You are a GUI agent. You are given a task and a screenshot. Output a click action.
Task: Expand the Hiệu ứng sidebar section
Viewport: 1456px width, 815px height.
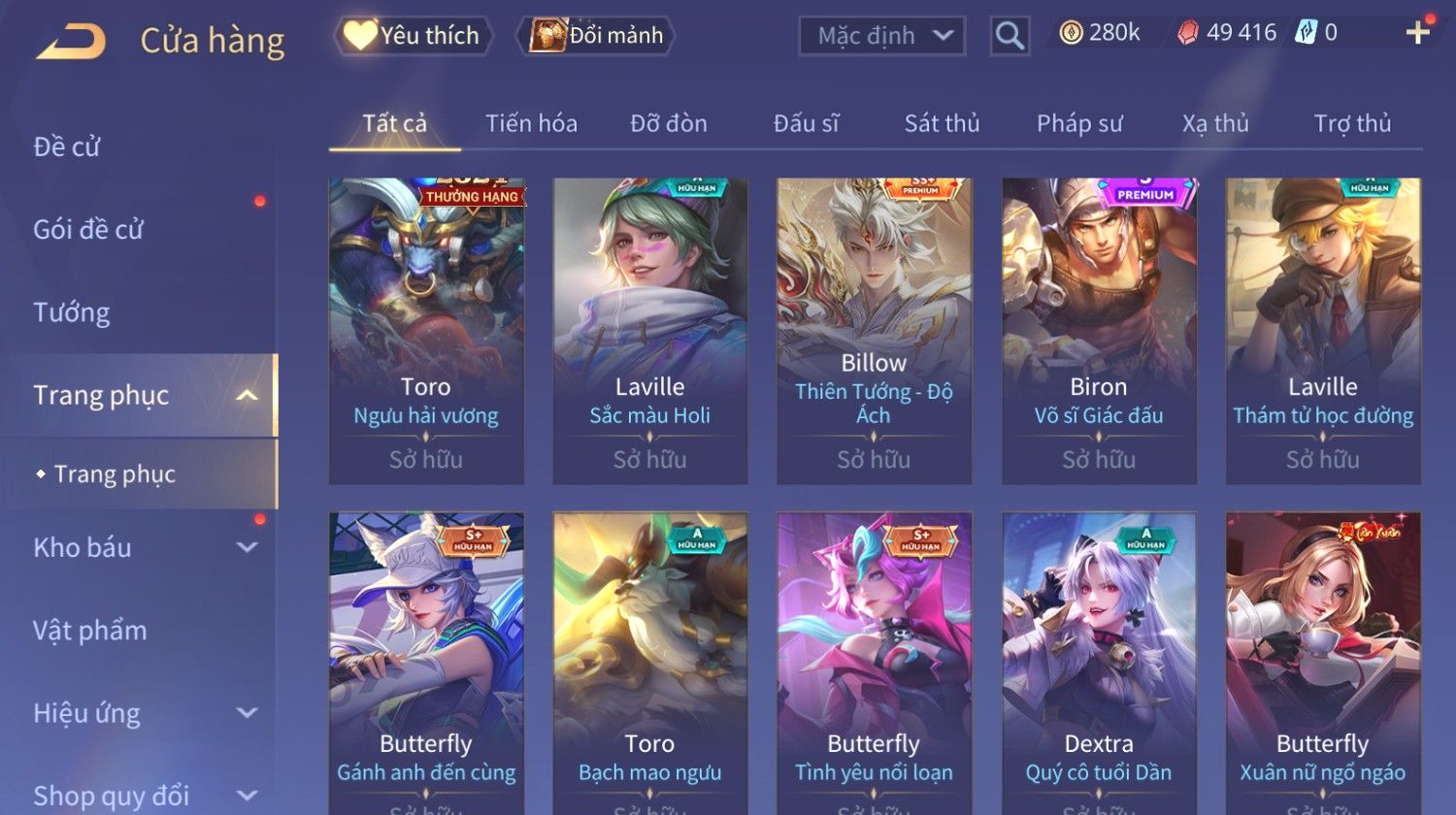coord(248,713)
